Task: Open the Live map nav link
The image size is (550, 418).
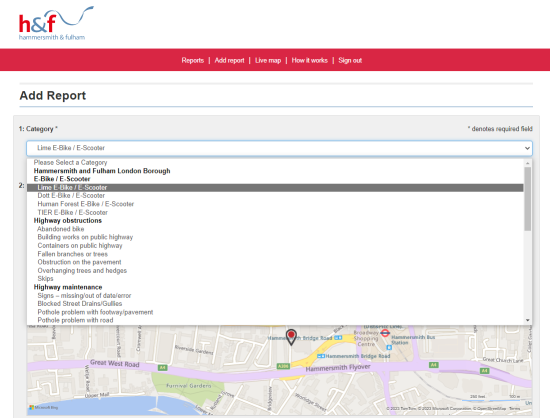Action: [268, 60]
